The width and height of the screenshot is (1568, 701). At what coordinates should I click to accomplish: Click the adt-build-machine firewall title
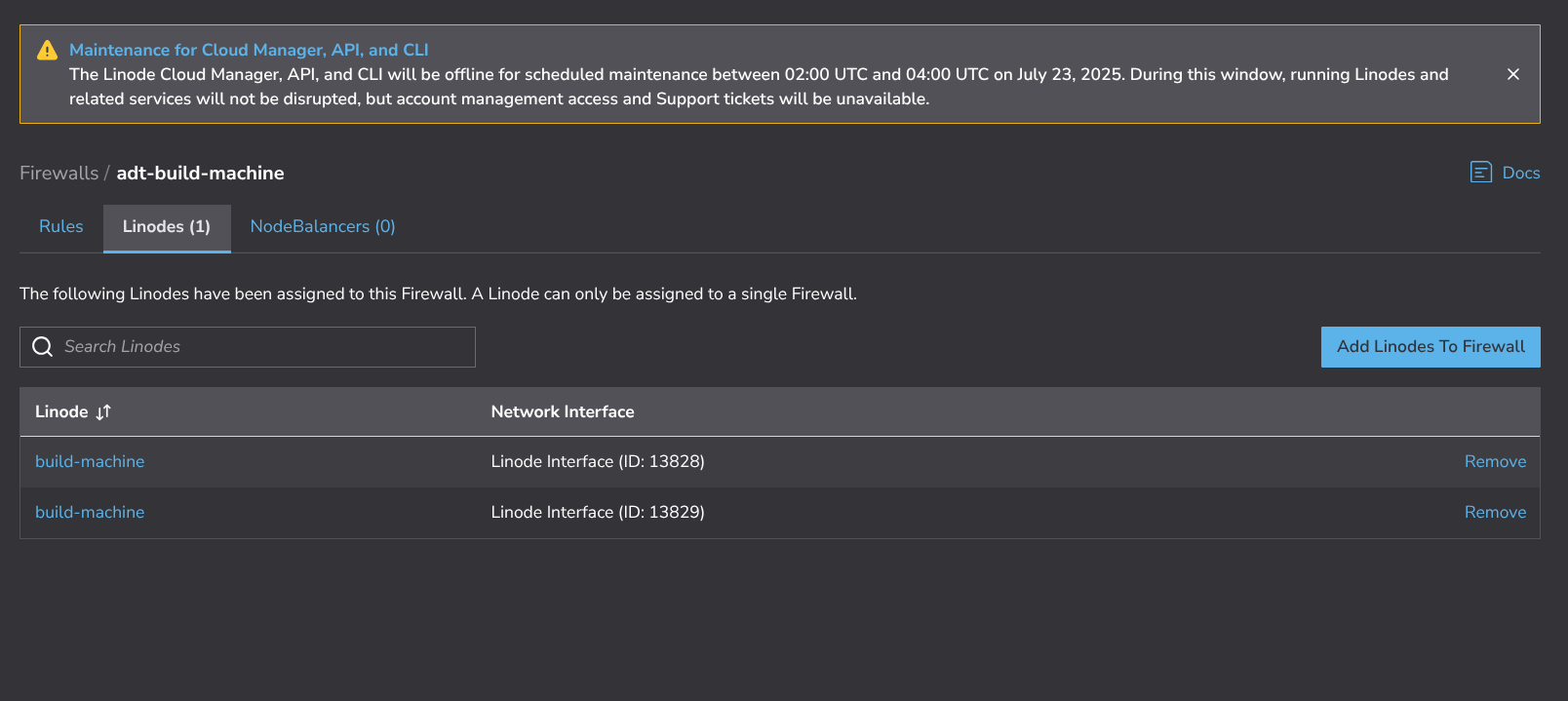pyautogui.click(x=200, y=173)
